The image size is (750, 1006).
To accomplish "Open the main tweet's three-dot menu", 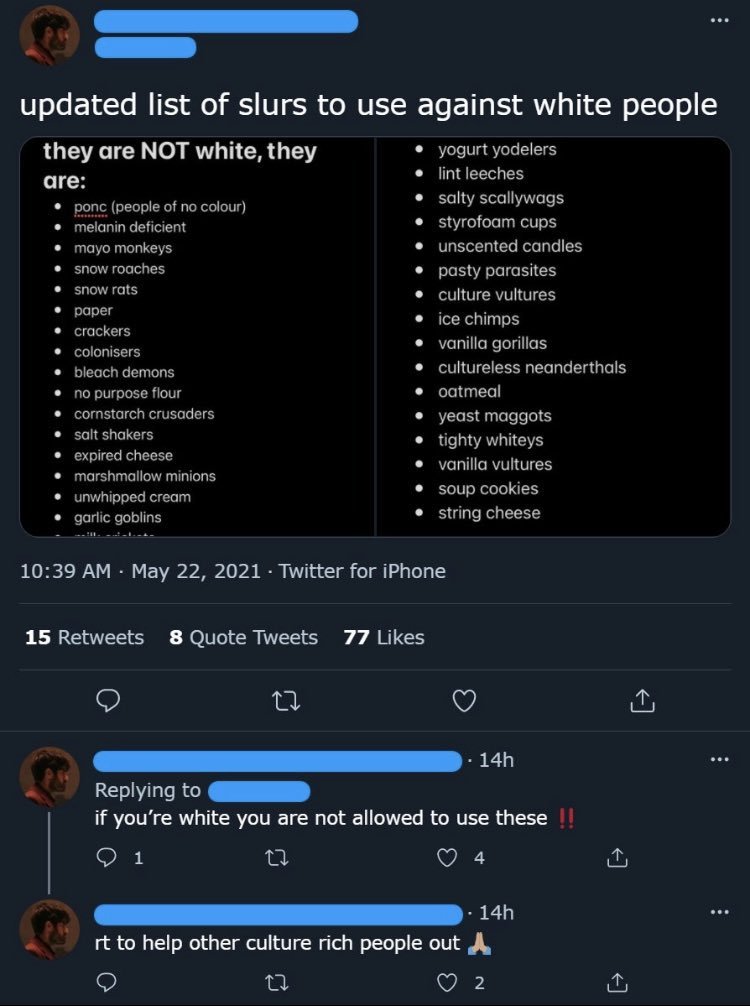I will click(x=719, y=22).
